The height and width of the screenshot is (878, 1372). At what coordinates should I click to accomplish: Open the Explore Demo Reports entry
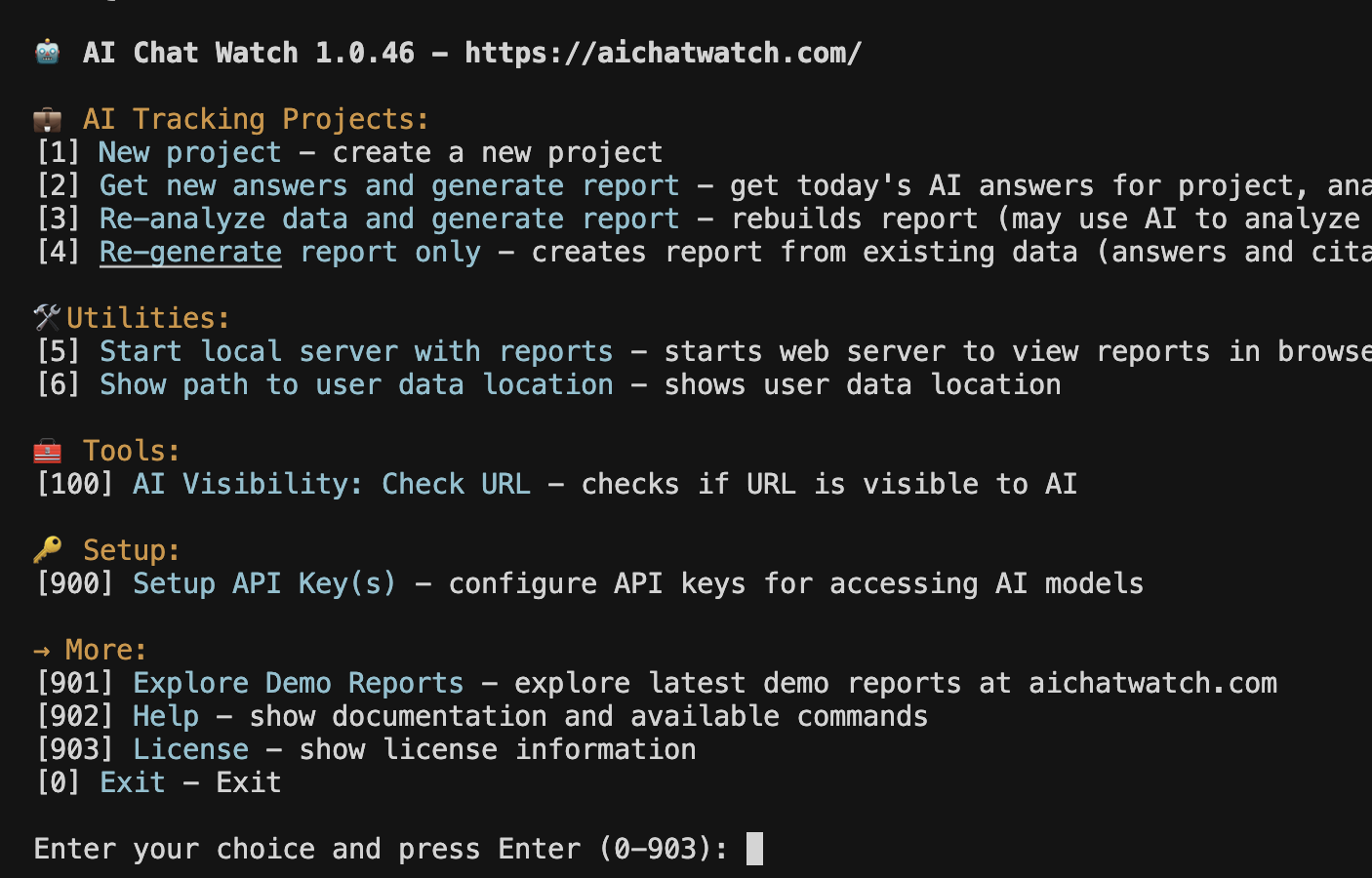pos(298,683)
